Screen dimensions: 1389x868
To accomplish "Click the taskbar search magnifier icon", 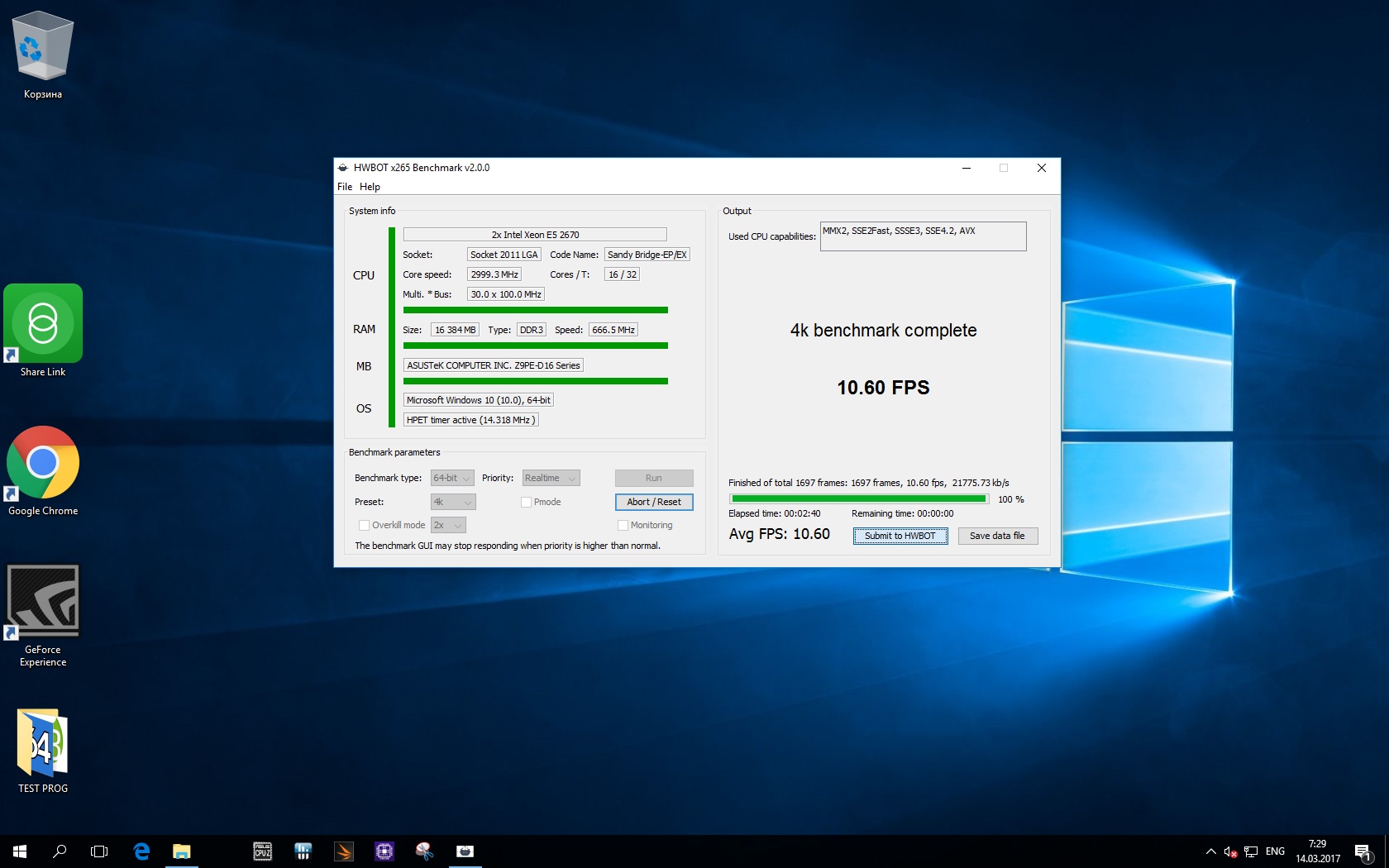I will tap(60, 851).
